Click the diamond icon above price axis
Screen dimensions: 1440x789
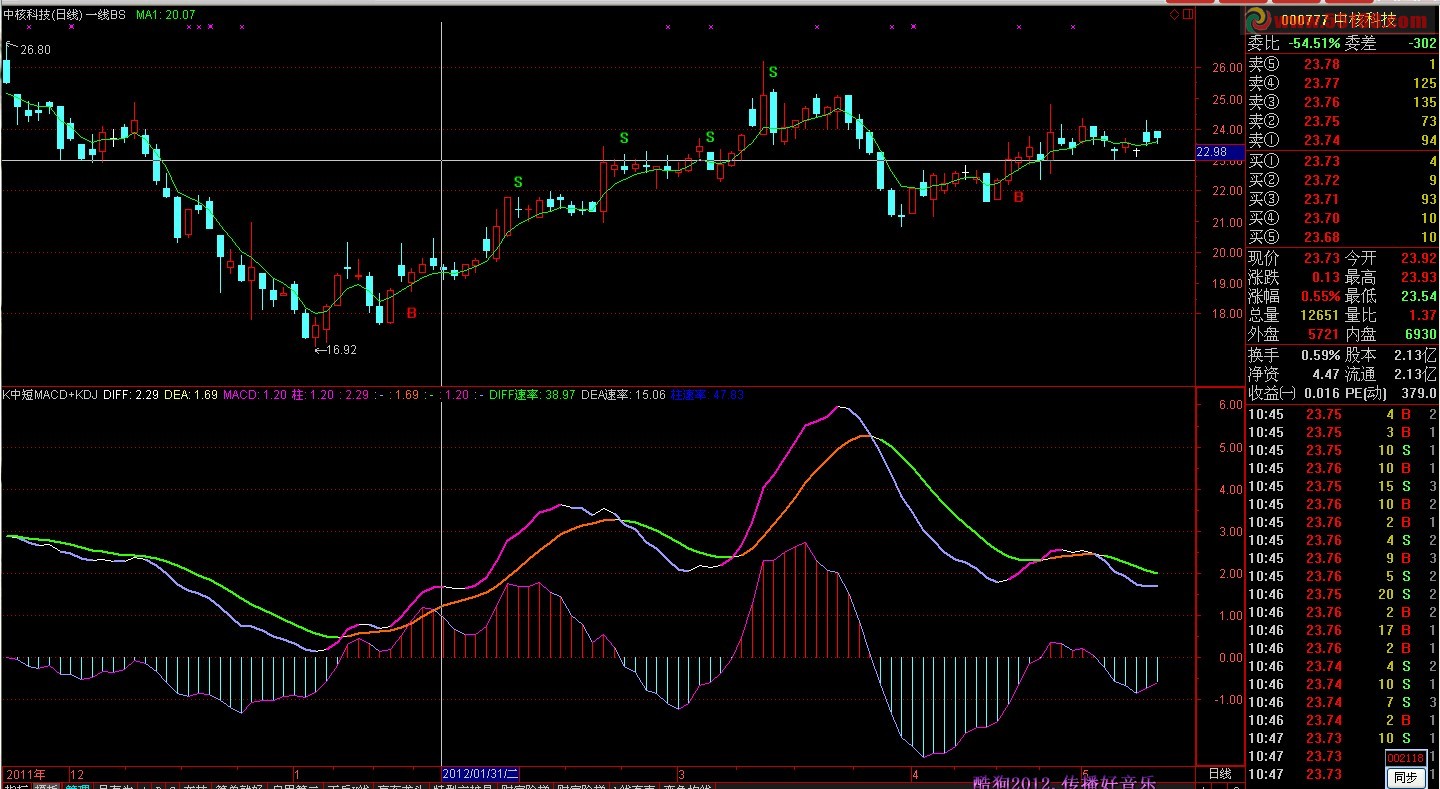click(x=1174, y=15)
